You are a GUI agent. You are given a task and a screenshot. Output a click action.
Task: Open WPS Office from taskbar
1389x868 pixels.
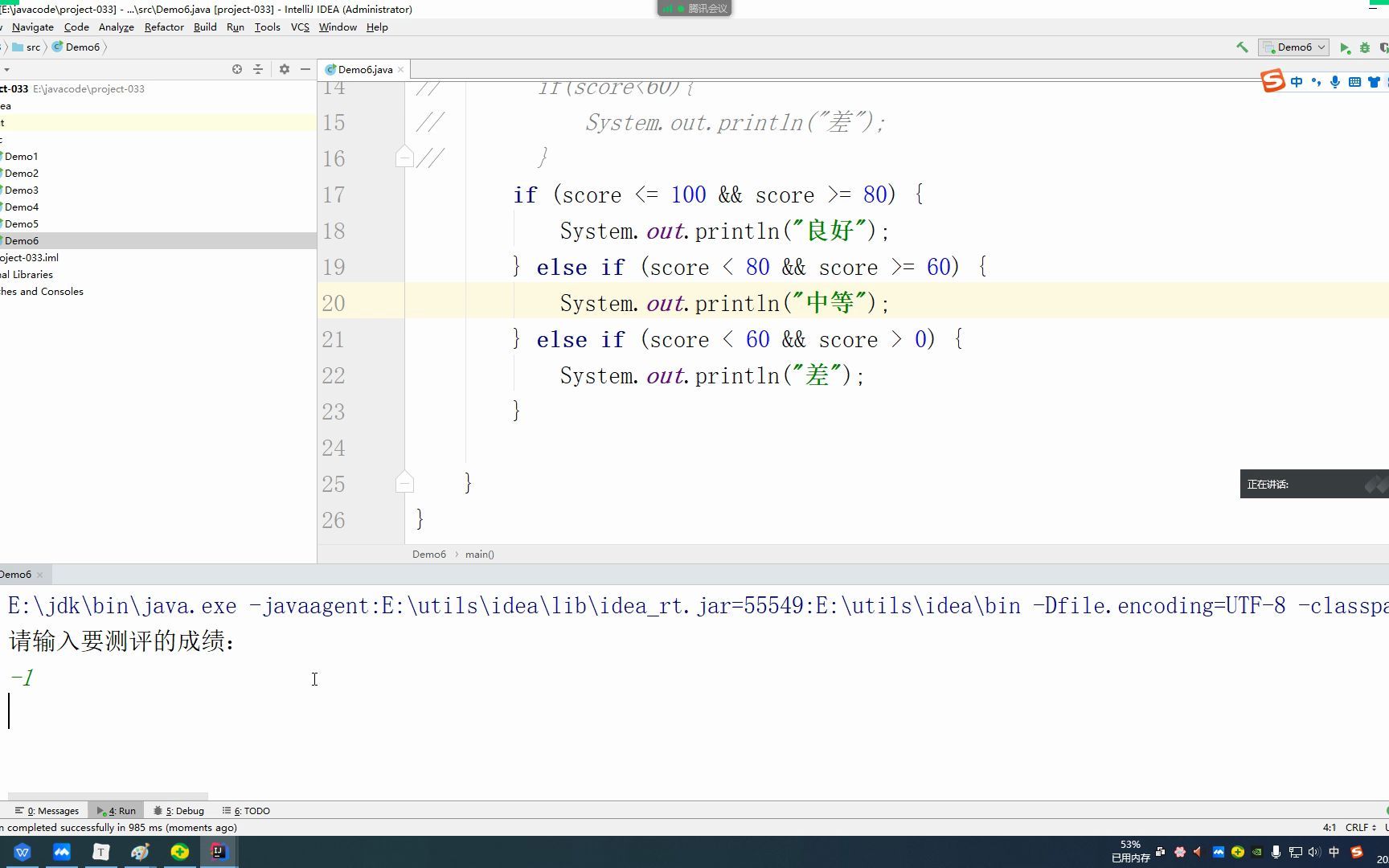click(23, 852)
